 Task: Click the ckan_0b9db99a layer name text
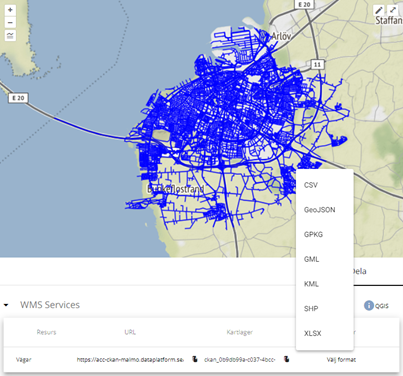(x=240, y=360)
